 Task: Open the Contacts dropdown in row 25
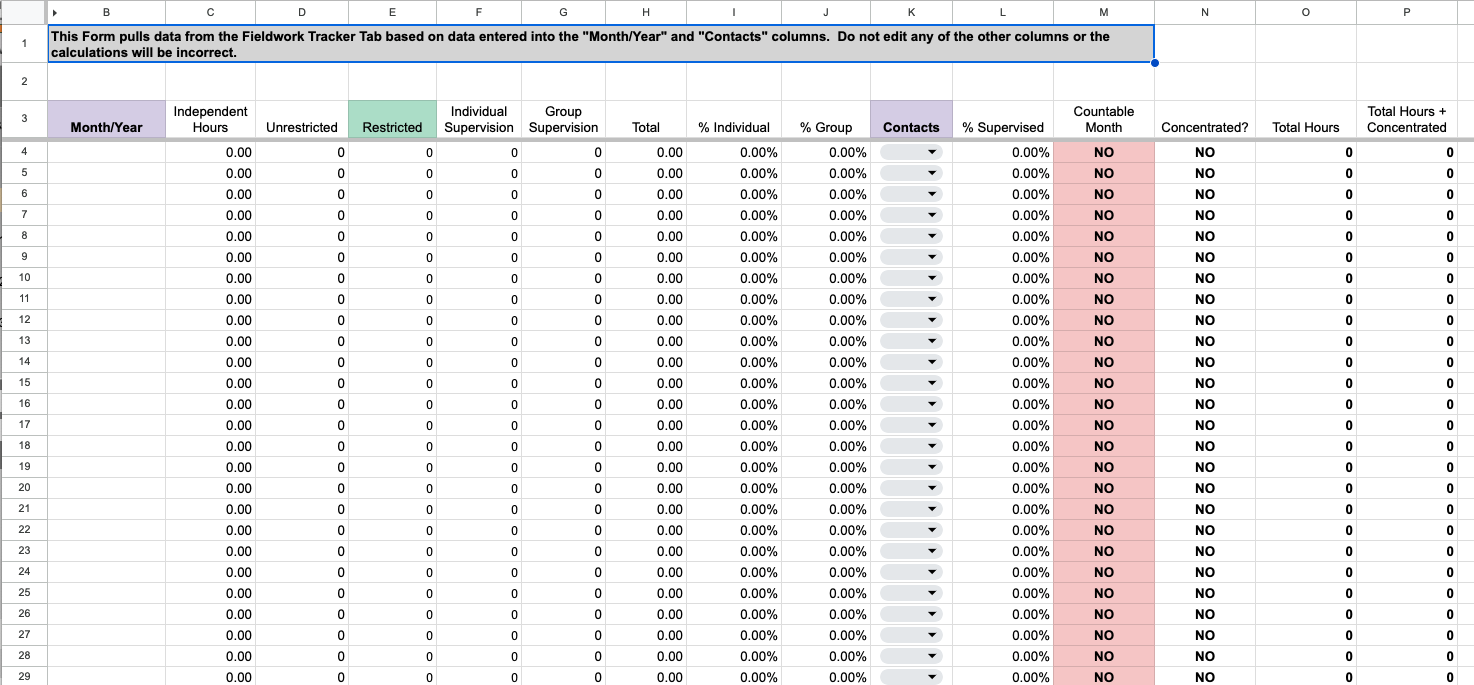click(933, 593)
